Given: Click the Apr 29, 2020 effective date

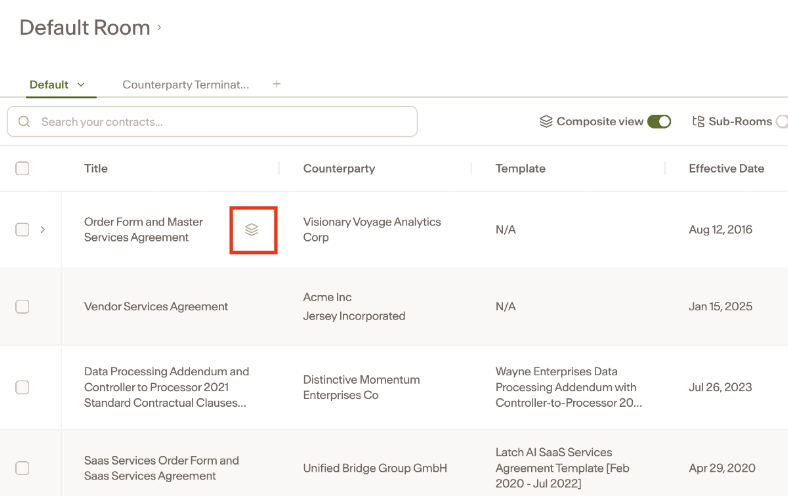Looking at the screenshot, I should coord(722,468).
